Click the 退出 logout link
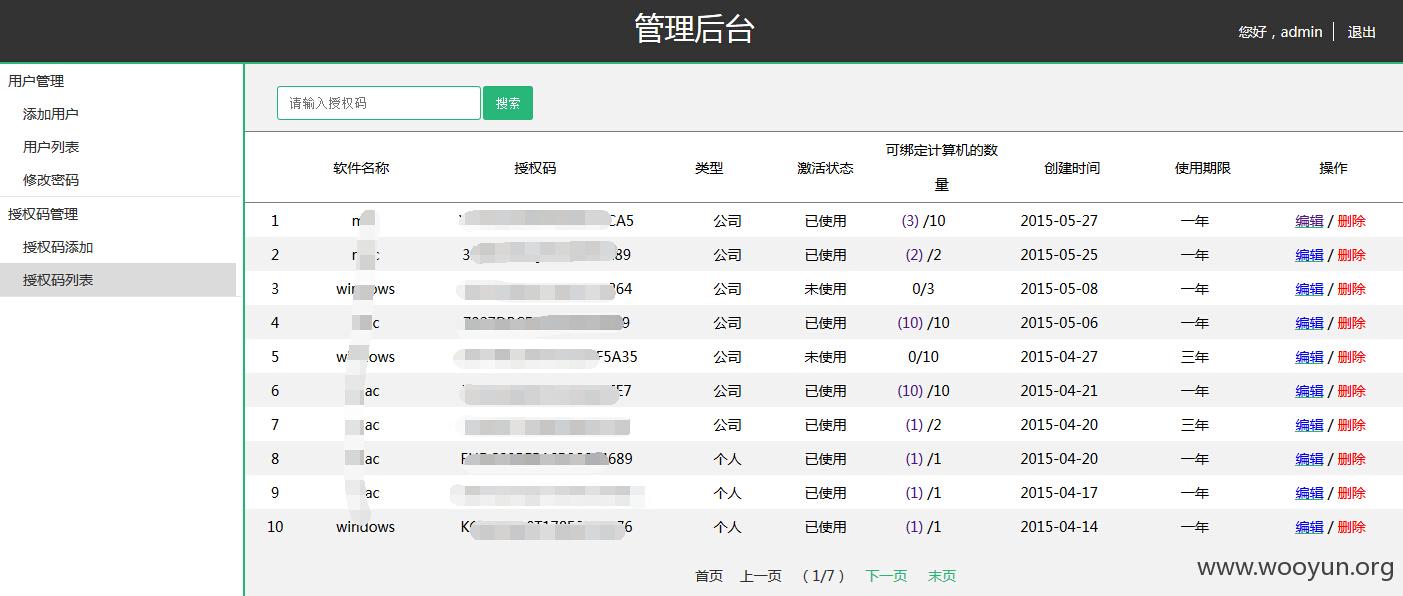This screenshot has height=596, width=1403. [1361, 32]
